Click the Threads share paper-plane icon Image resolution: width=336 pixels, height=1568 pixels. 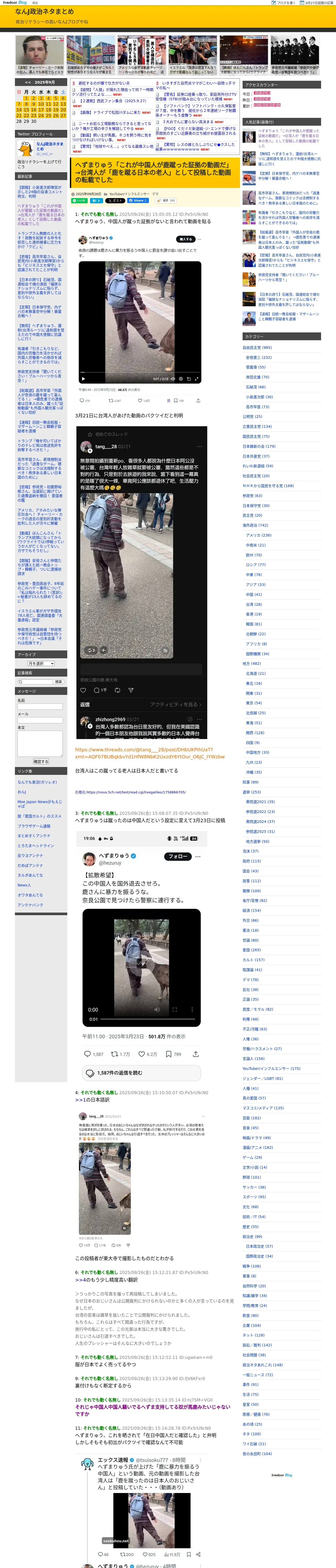point(131,690)
